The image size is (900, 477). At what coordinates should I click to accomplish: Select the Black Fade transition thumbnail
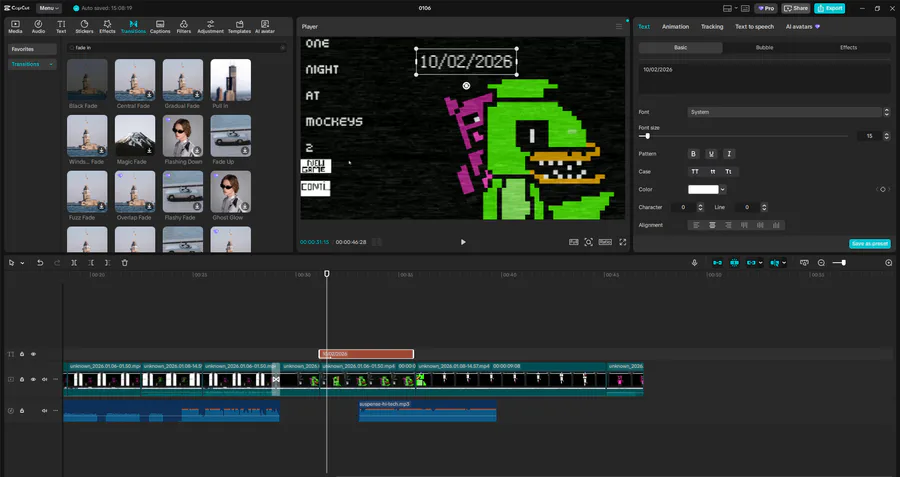coord(87,79)
